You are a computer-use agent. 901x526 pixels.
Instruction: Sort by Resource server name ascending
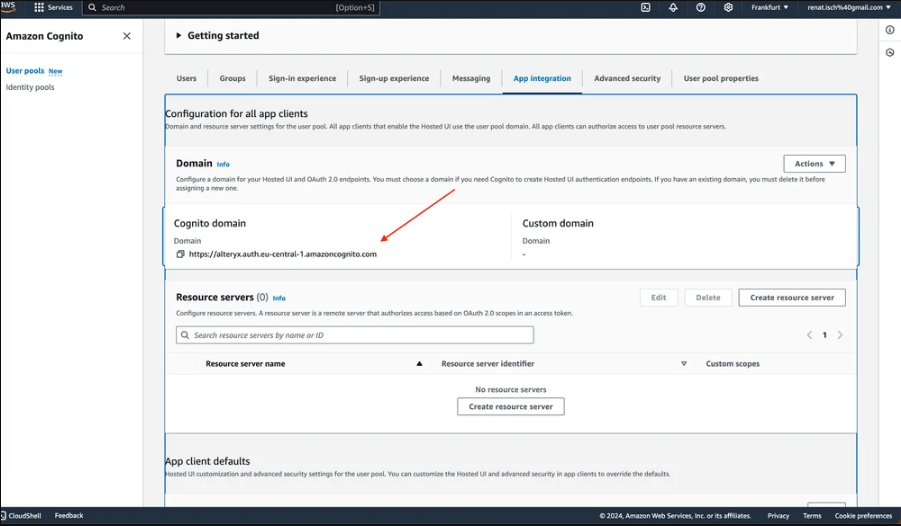point(419,363)
